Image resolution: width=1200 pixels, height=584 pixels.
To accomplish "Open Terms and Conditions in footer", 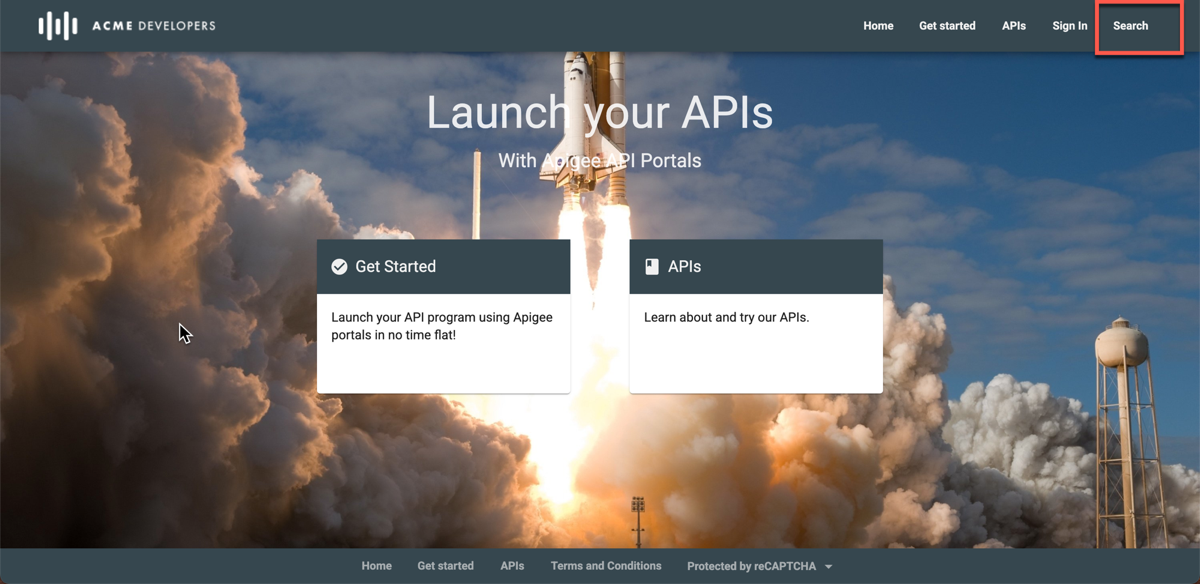I will click(x=606, y=566).
